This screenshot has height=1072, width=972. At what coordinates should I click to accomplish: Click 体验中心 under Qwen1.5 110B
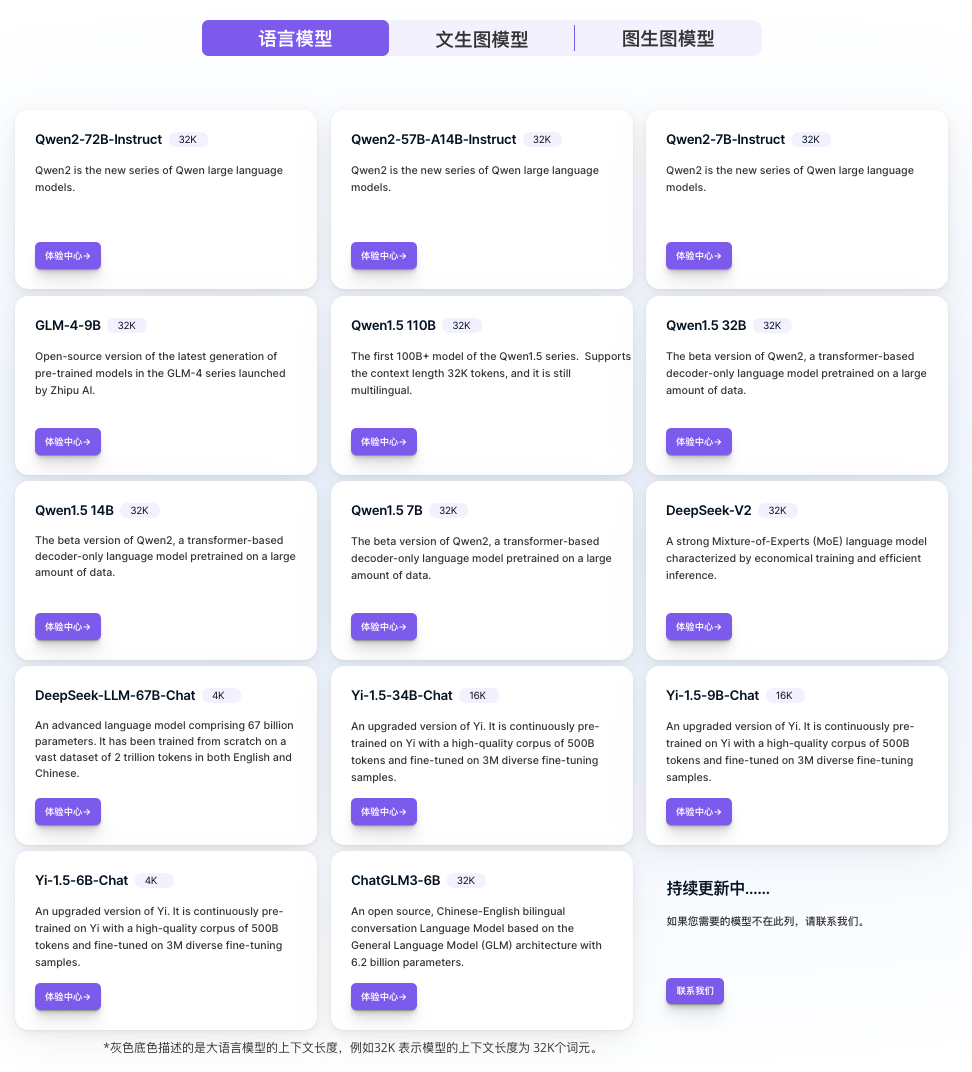(x=383, y=442)
